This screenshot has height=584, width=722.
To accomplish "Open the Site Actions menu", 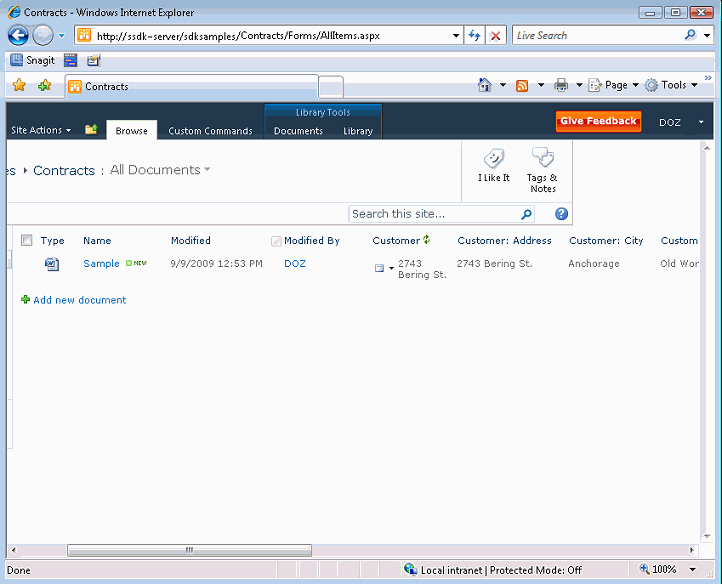I will tap(41, 130).
